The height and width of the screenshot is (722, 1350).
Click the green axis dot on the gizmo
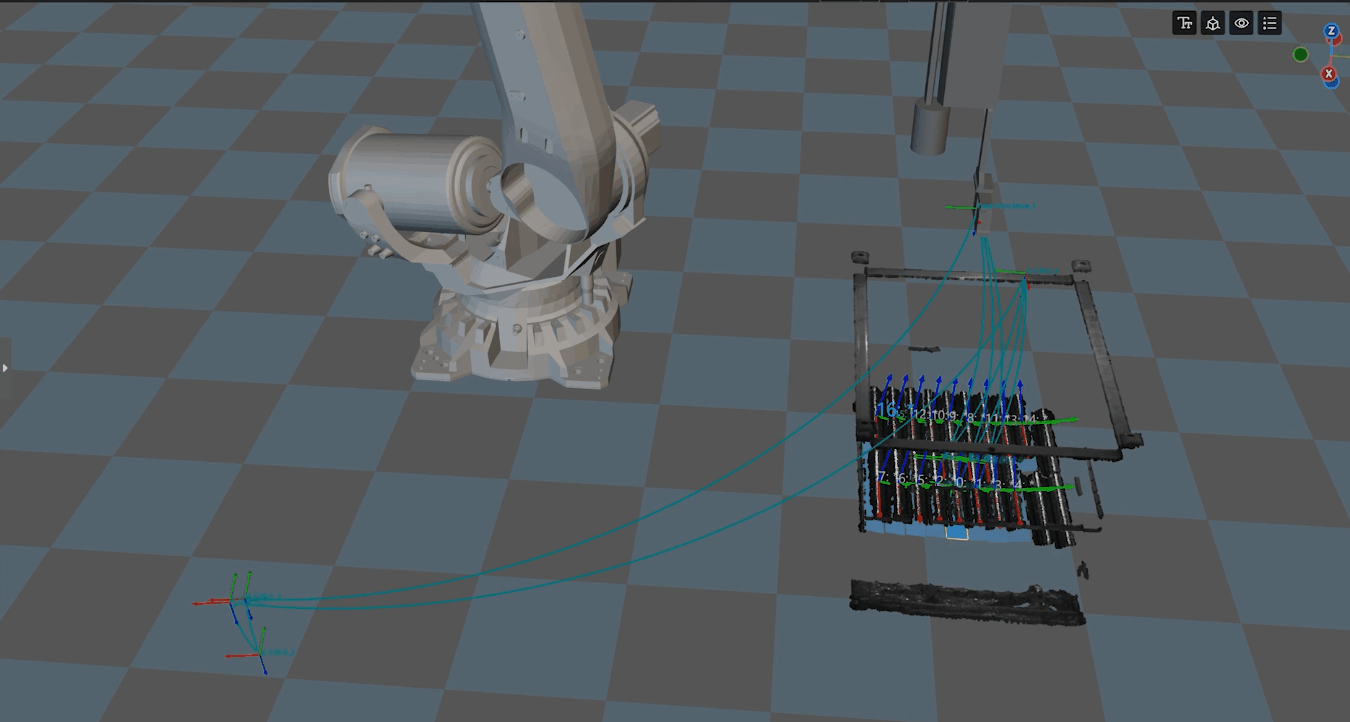pyautogui.click(x=1300, y=54)
